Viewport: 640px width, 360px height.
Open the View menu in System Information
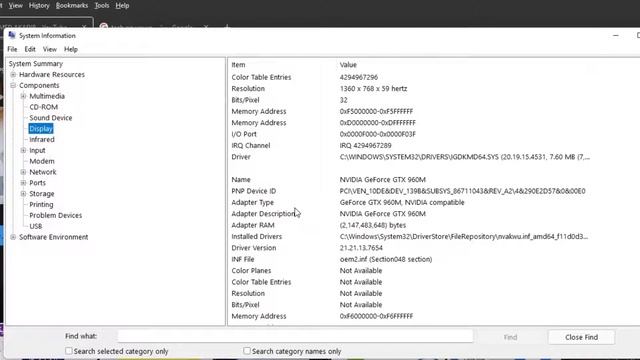(x=50, y=49)
